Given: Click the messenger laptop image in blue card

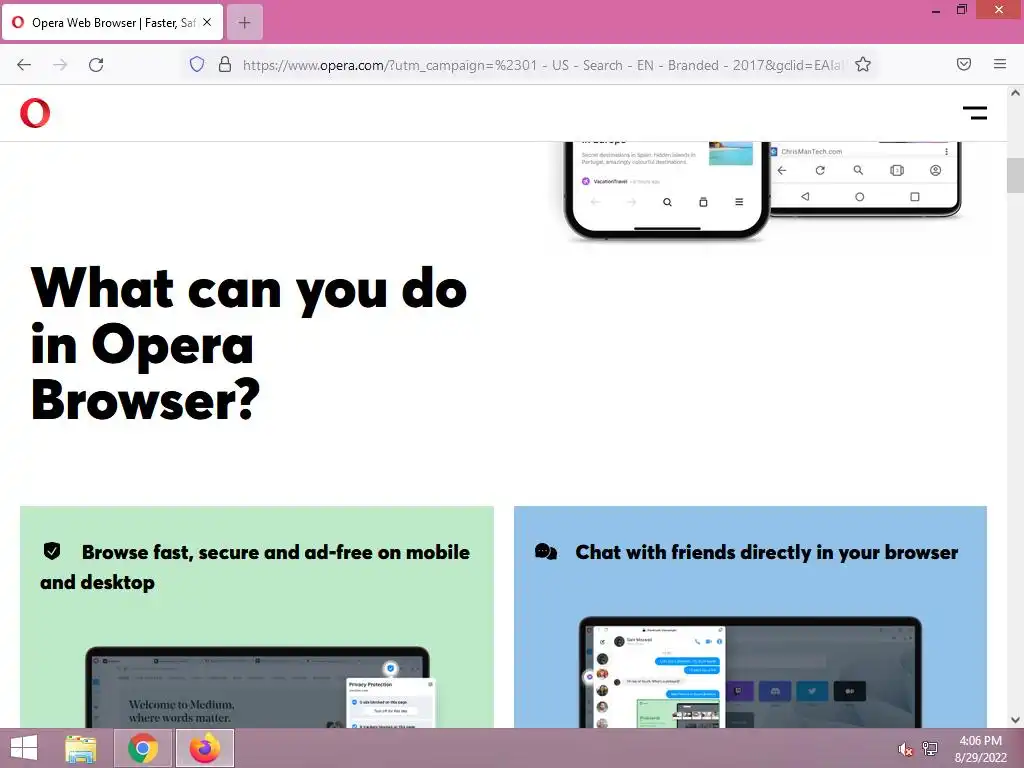Looking at the screenshot, I should click(750, 672).
